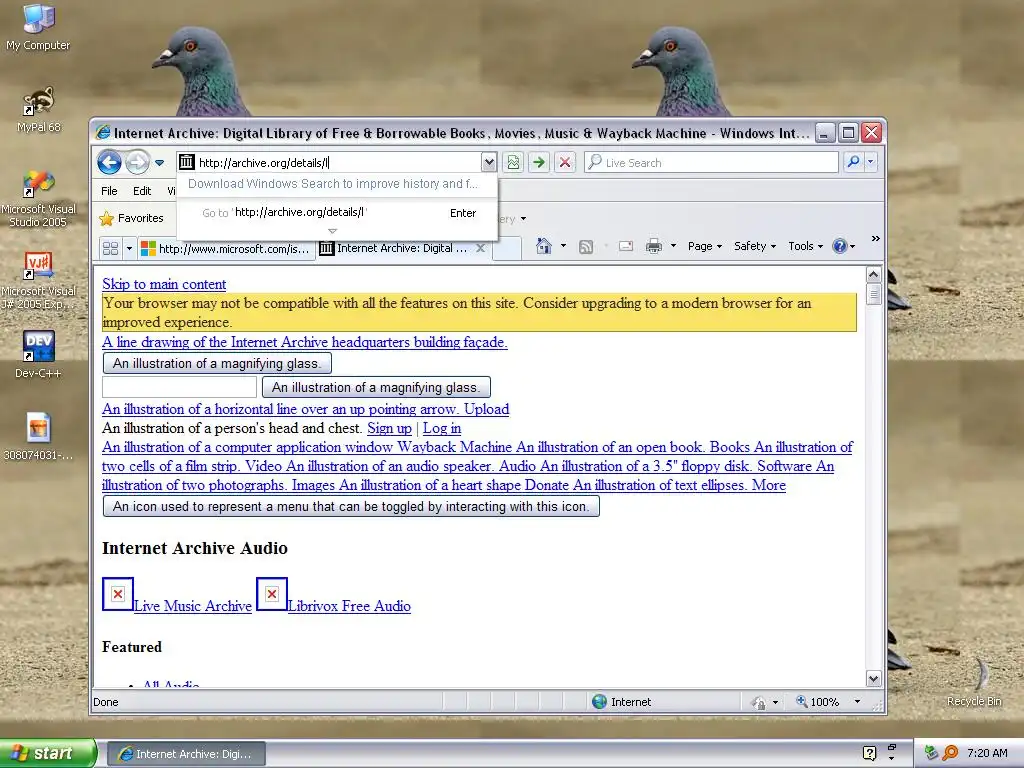Open the Quick Tabs grid icon
The height and width of the screenshot is (768, 1024).
point(110,248)
